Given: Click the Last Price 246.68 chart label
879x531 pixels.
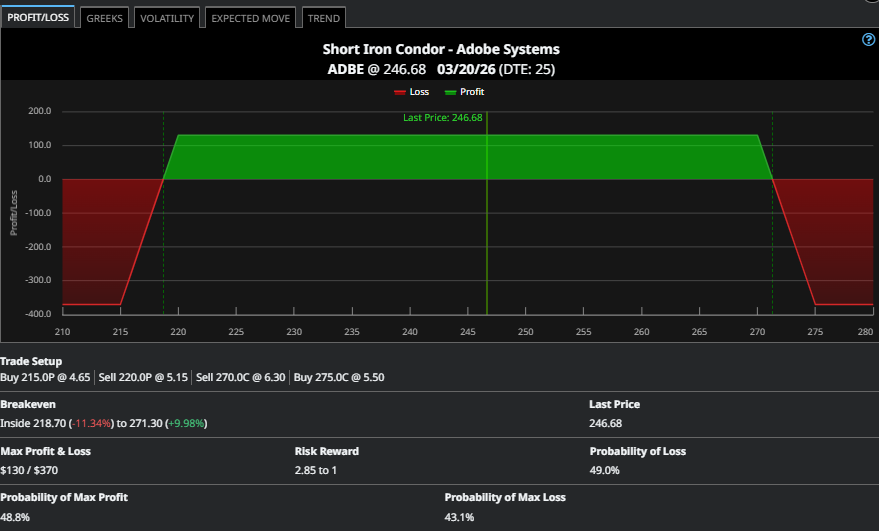Looking at the screenshot, I should coord(442,117).
